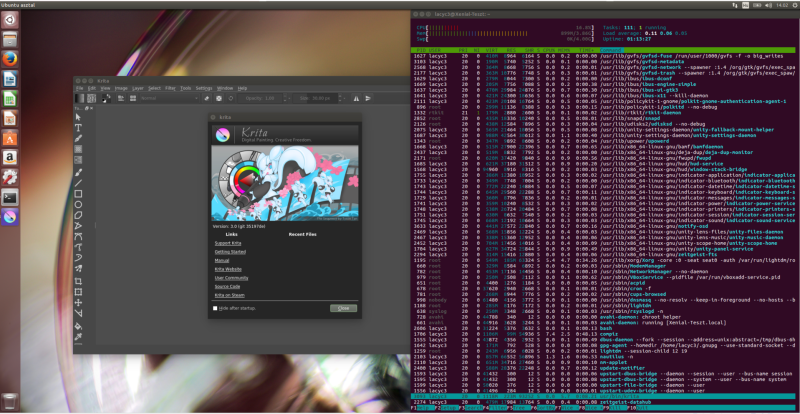Open Terminal from the Ubuntu launcher
This screenshot has height=414, width=800.
[10, 197]
